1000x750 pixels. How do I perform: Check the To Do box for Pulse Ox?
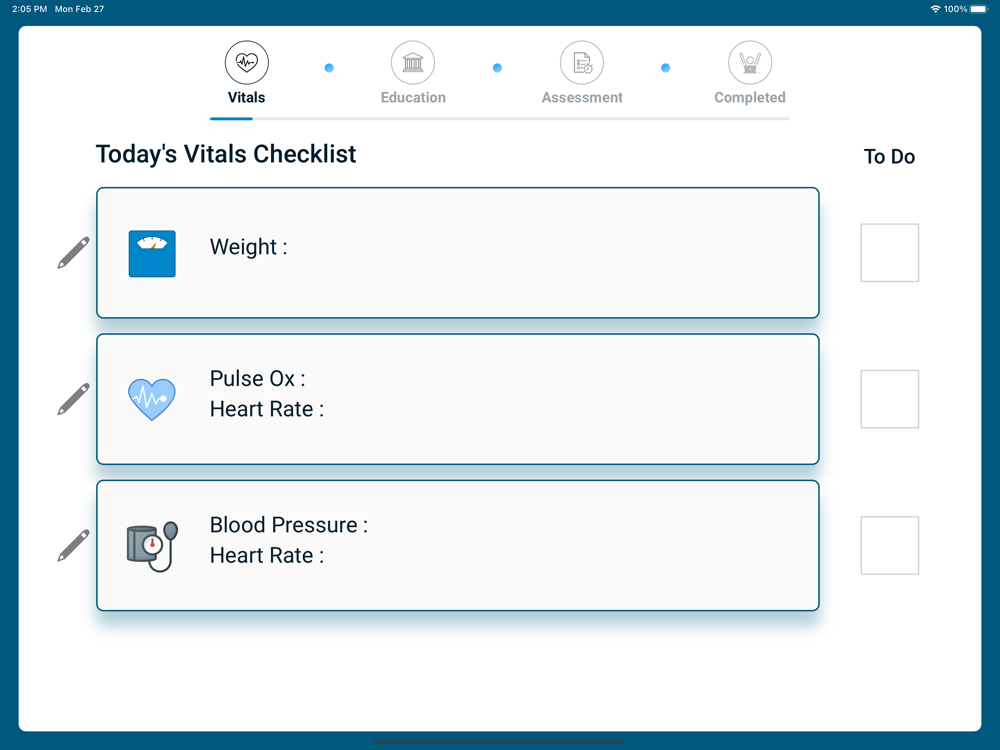[889, 399]
